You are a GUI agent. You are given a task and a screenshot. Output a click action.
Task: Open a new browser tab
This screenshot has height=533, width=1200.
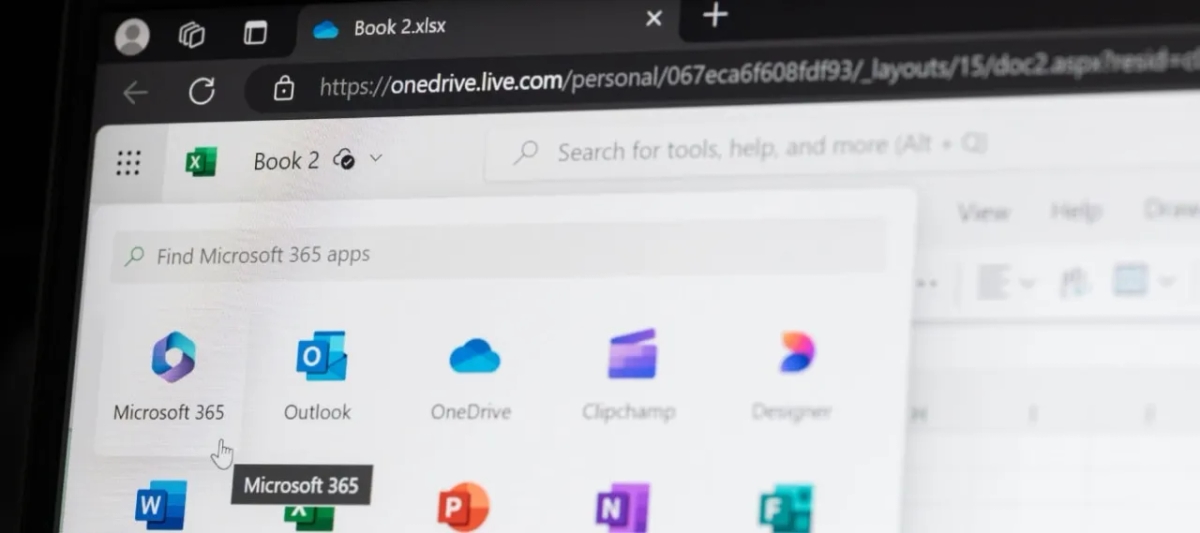click(714, 16)
